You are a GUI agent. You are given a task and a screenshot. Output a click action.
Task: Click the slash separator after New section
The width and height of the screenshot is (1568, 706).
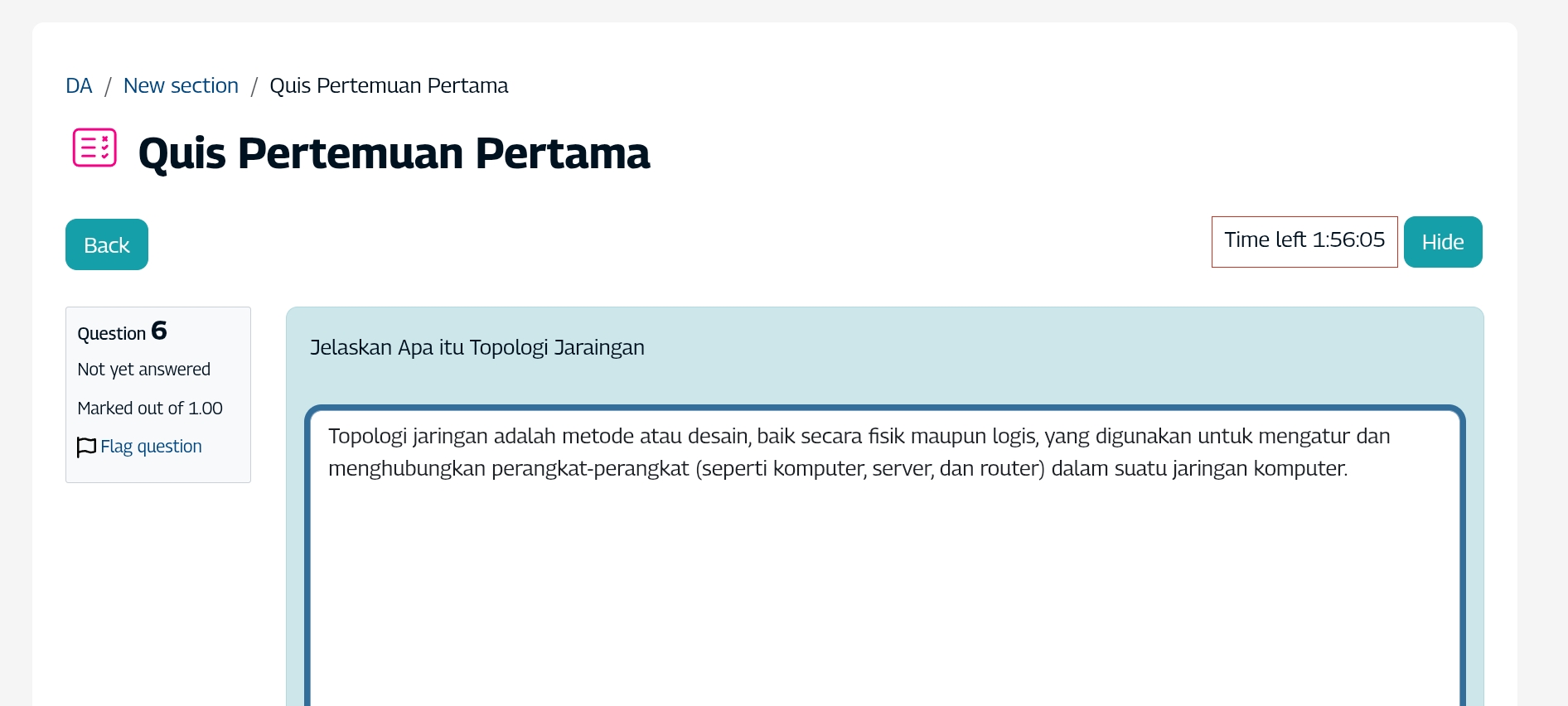(254, 86)
